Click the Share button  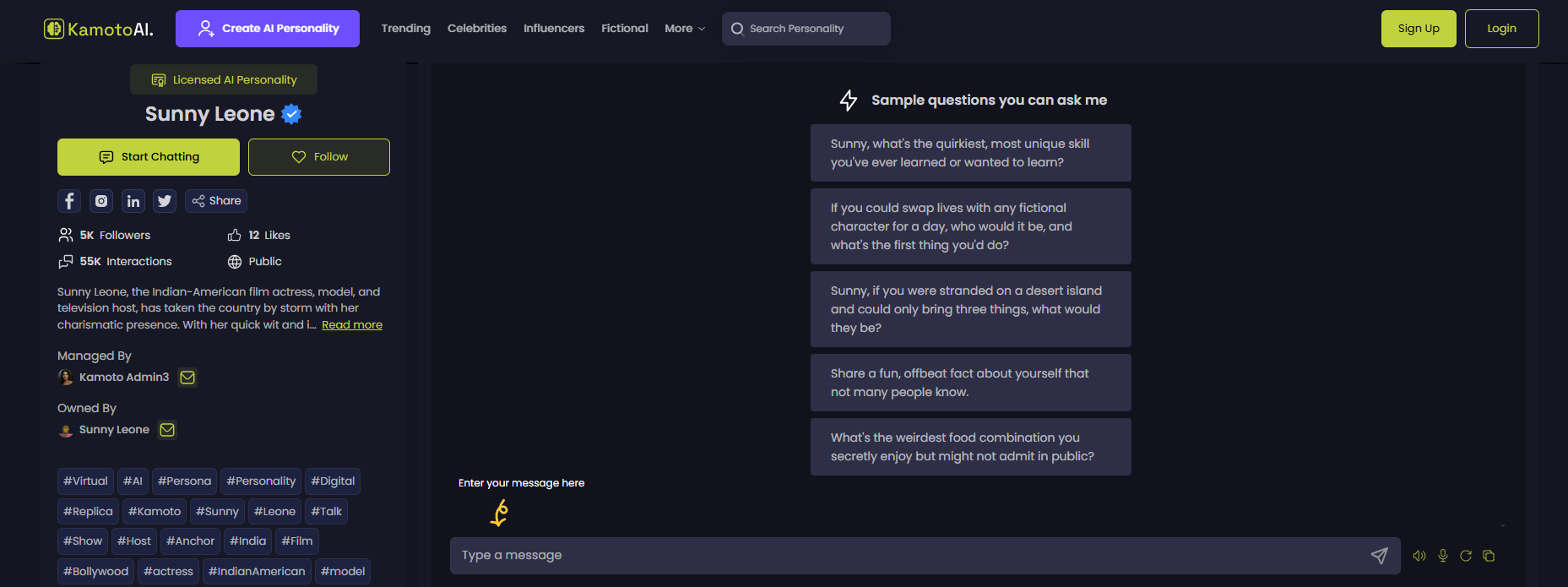pyautogui.click(x=216, y=201)
